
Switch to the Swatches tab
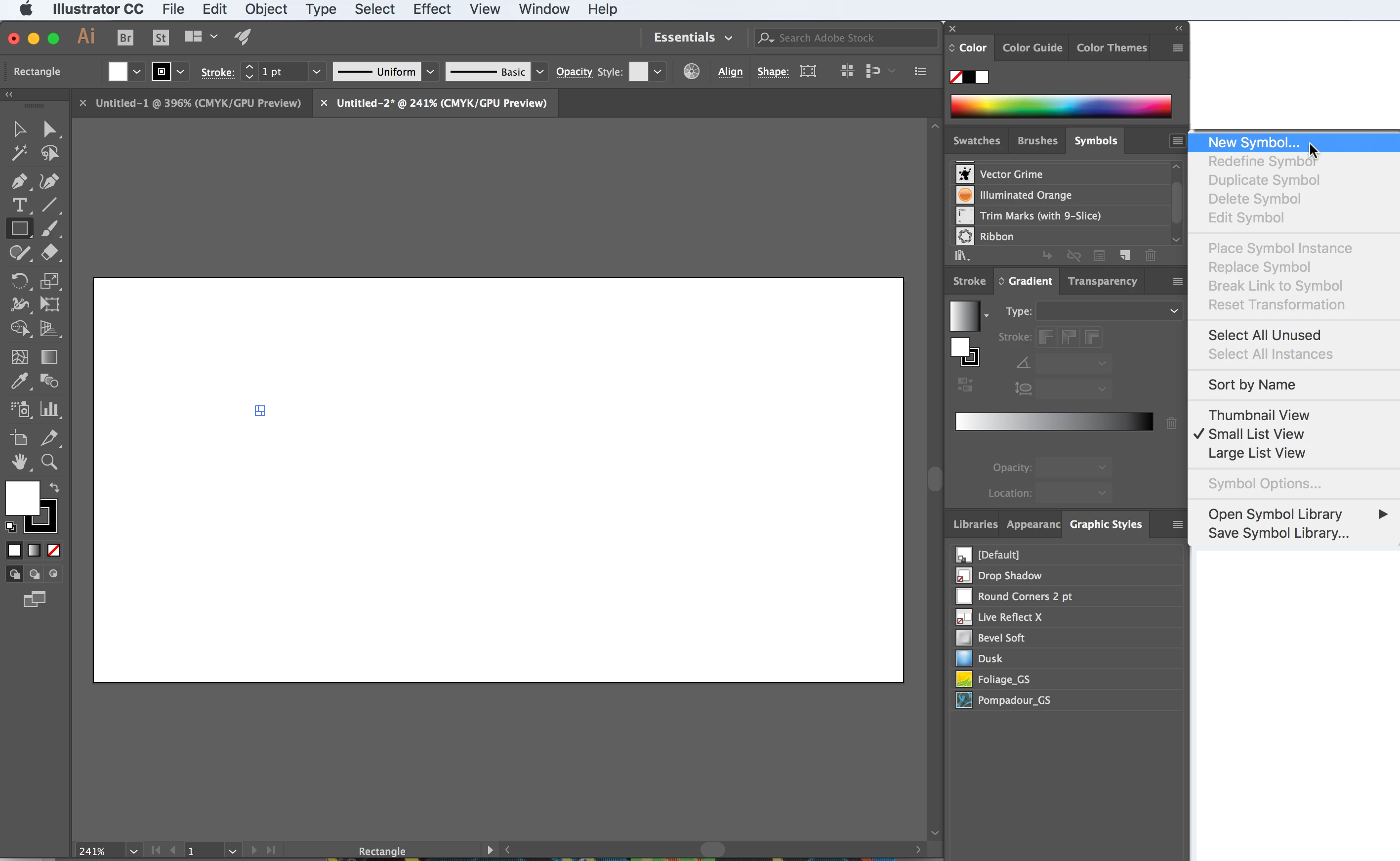click(976, 141)
